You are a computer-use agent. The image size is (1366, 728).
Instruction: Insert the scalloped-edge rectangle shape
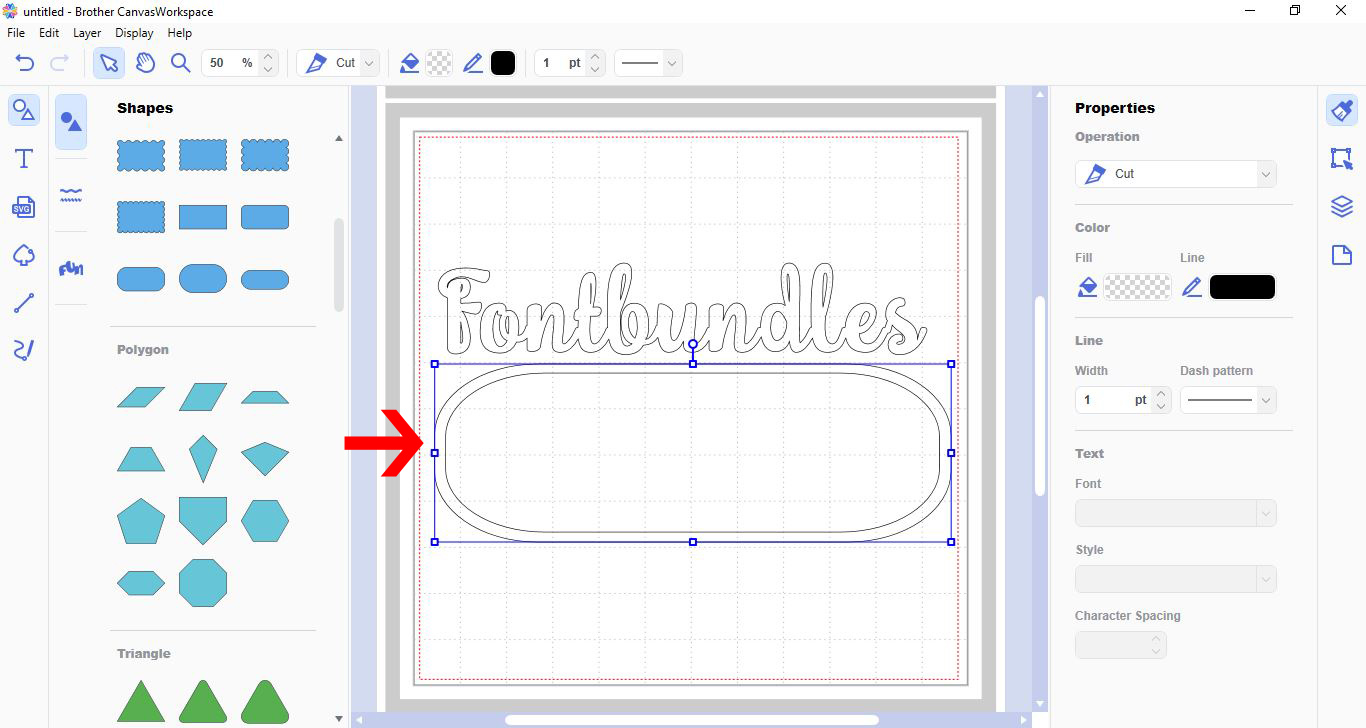point(141,155)
